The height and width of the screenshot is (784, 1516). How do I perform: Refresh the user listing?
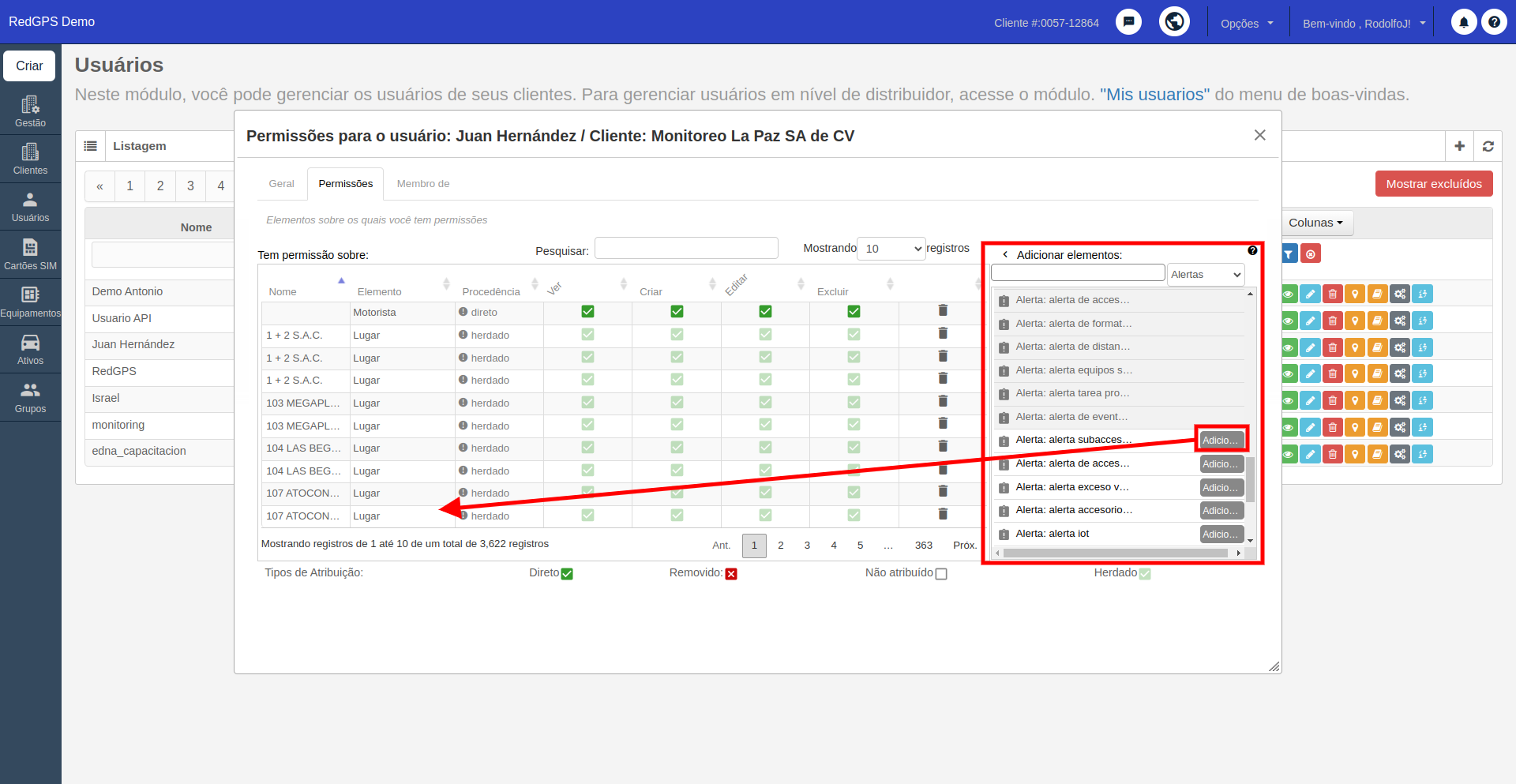(1488, 146)
